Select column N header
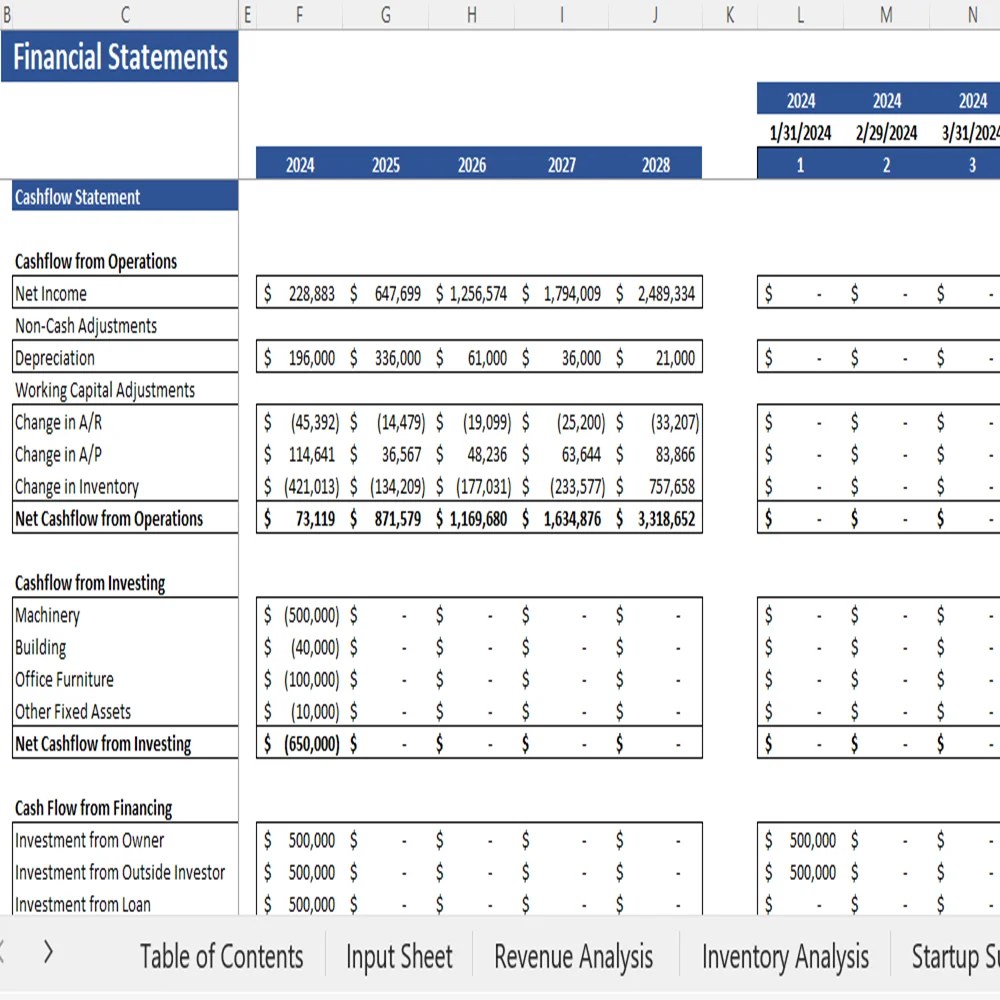The height and width of the screenshot is (1000, 1000). (971, 15)
